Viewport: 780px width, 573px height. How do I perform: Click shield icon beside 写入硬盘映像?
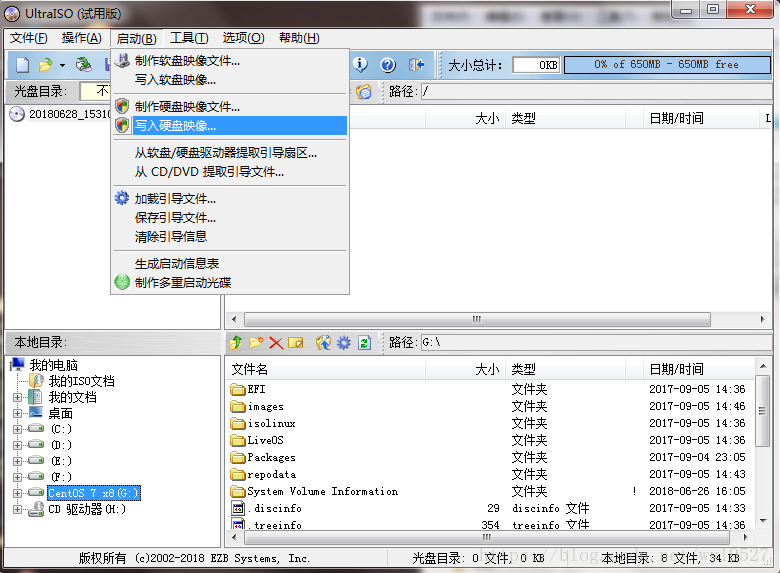122,125
